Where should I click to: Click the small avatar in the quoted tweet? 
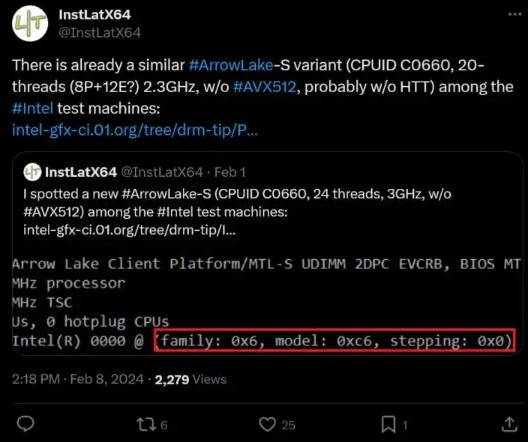(32, 172)
